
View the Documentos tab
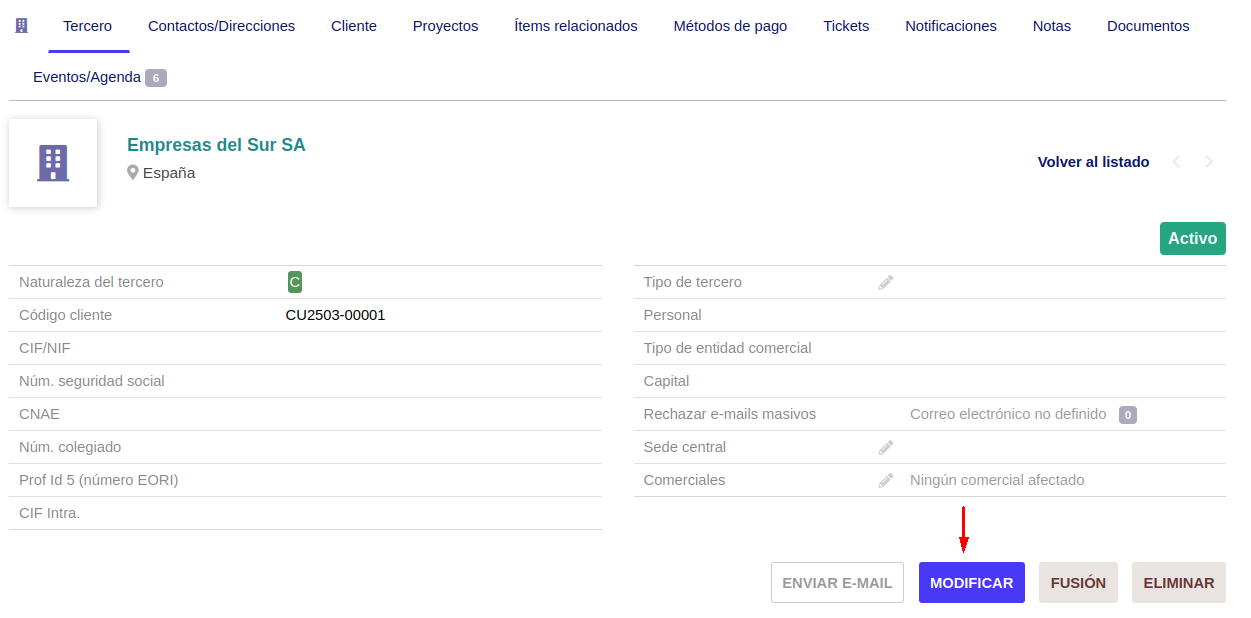[1148, 26]
